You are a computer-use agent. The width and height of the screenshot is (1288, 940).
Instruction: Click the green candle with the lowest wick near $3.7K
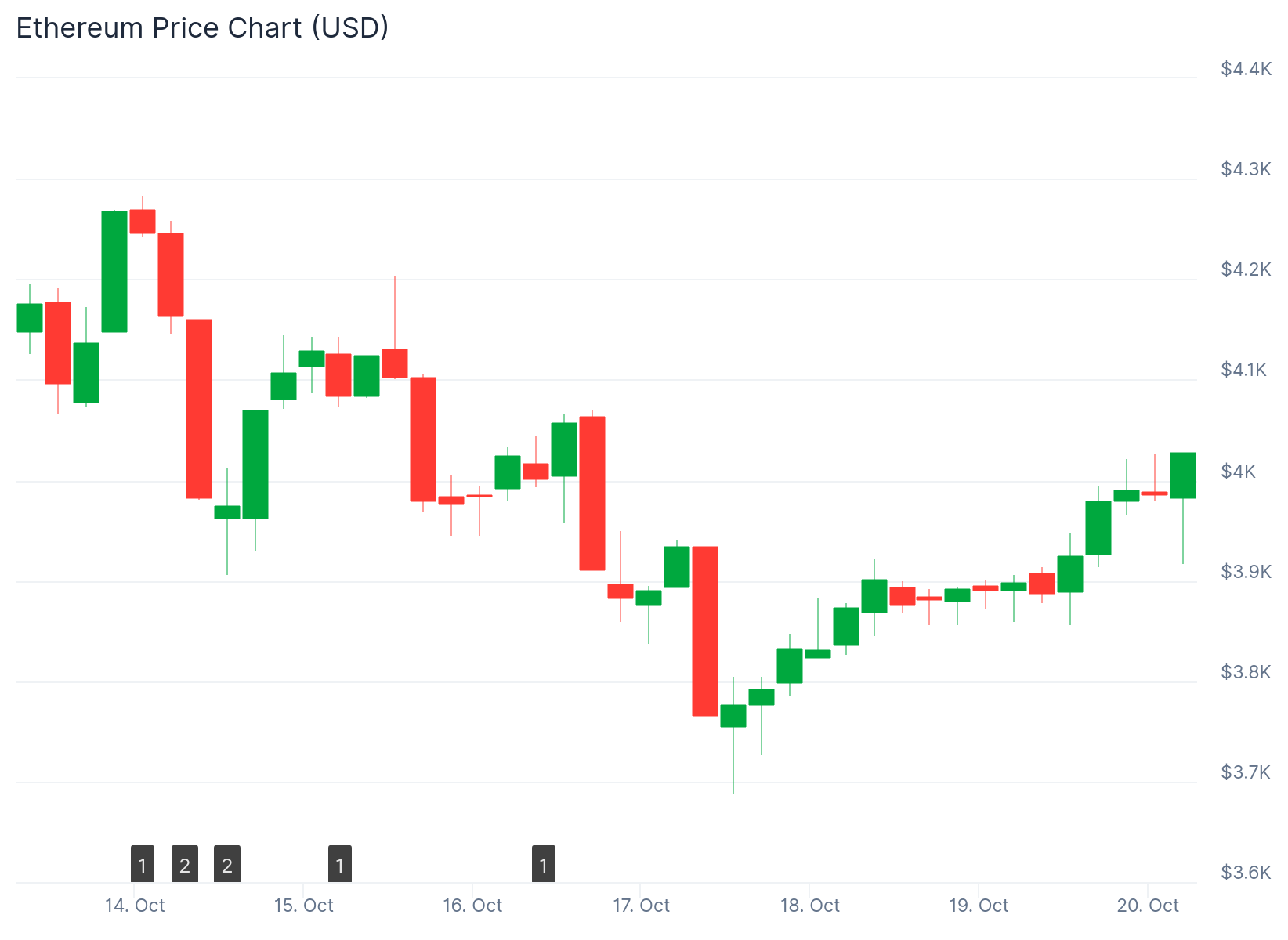(733, 716)
